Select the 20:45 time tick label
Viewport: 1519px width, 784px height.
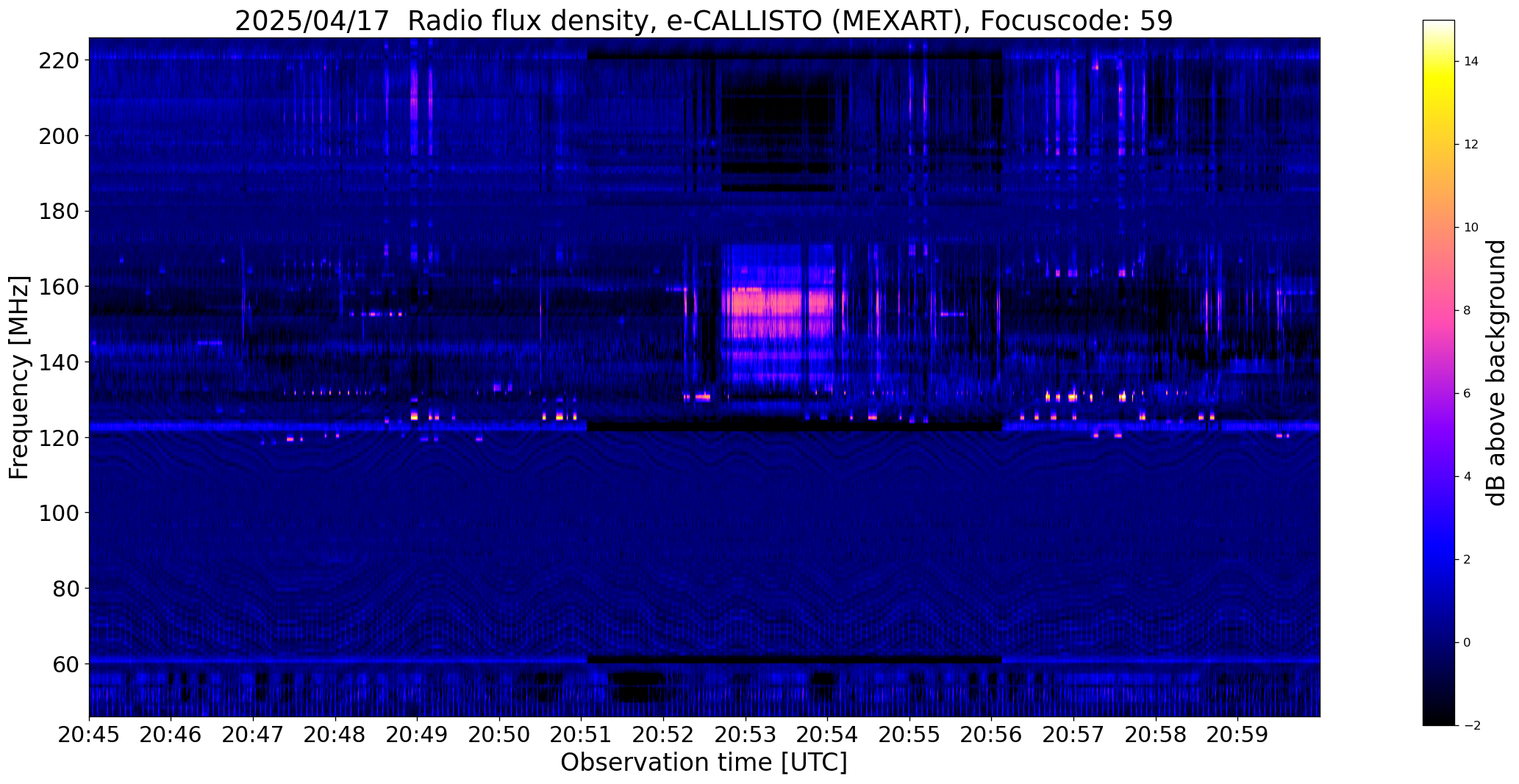(89, 735)
